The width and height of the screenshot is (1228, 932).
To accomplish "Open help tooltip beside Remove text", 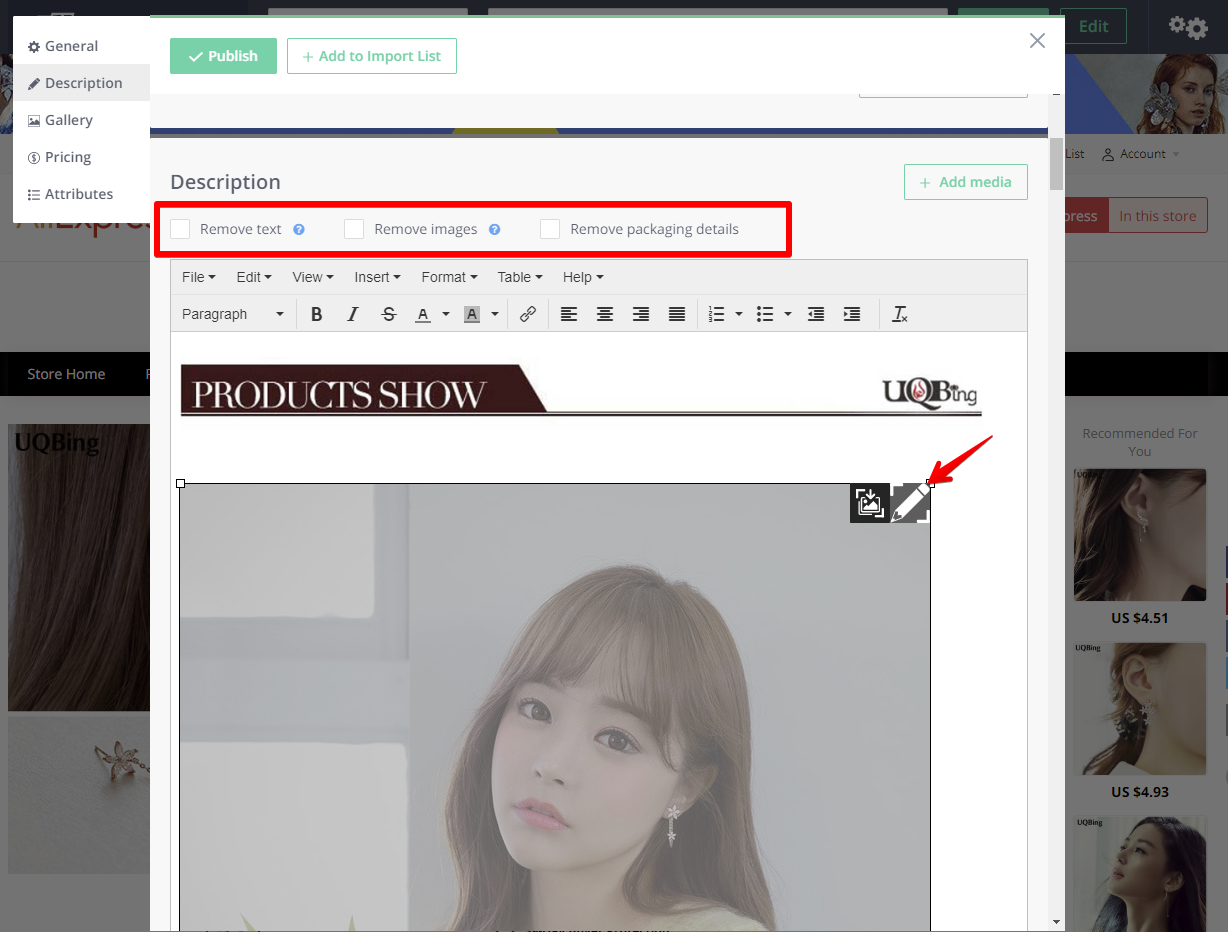I will click(299, 229).
